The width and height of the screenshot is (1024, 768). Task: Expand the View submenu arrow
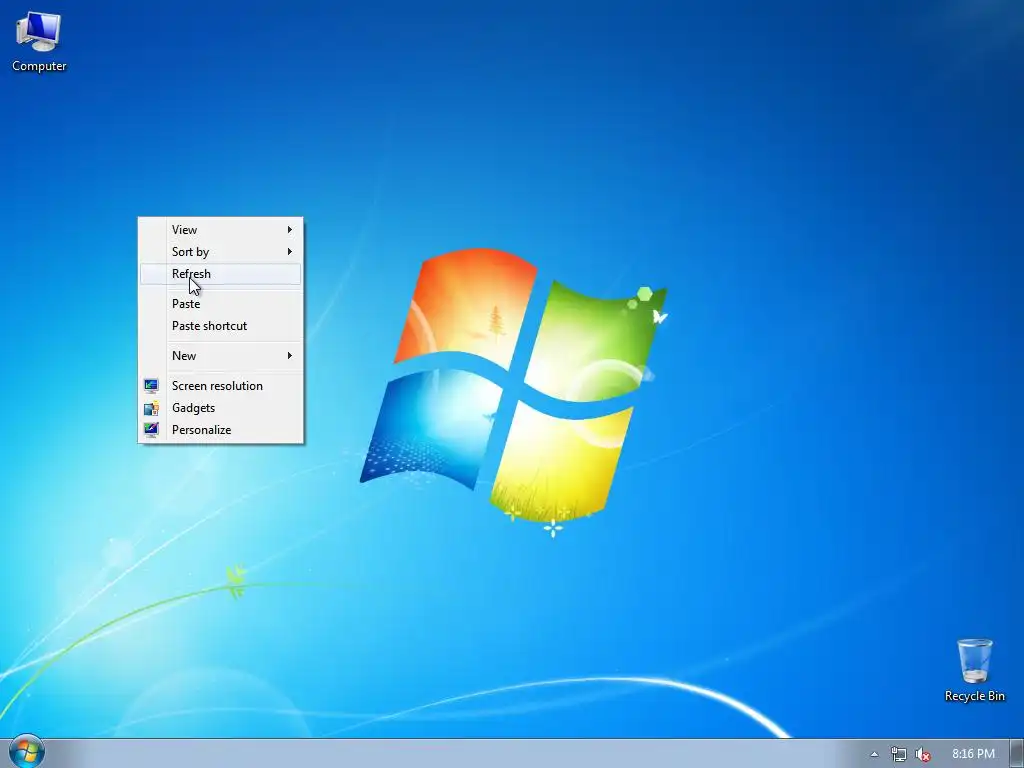289,229
